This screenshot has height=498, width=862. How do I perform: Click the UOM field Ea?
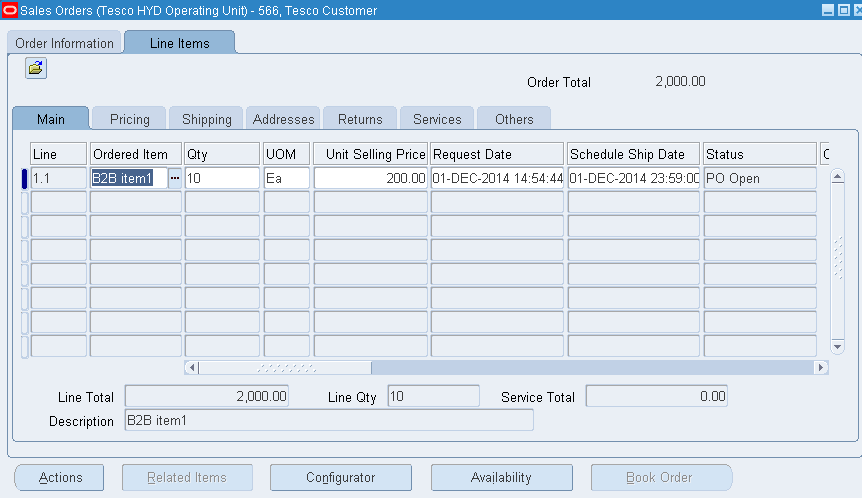tap(286, 178)
